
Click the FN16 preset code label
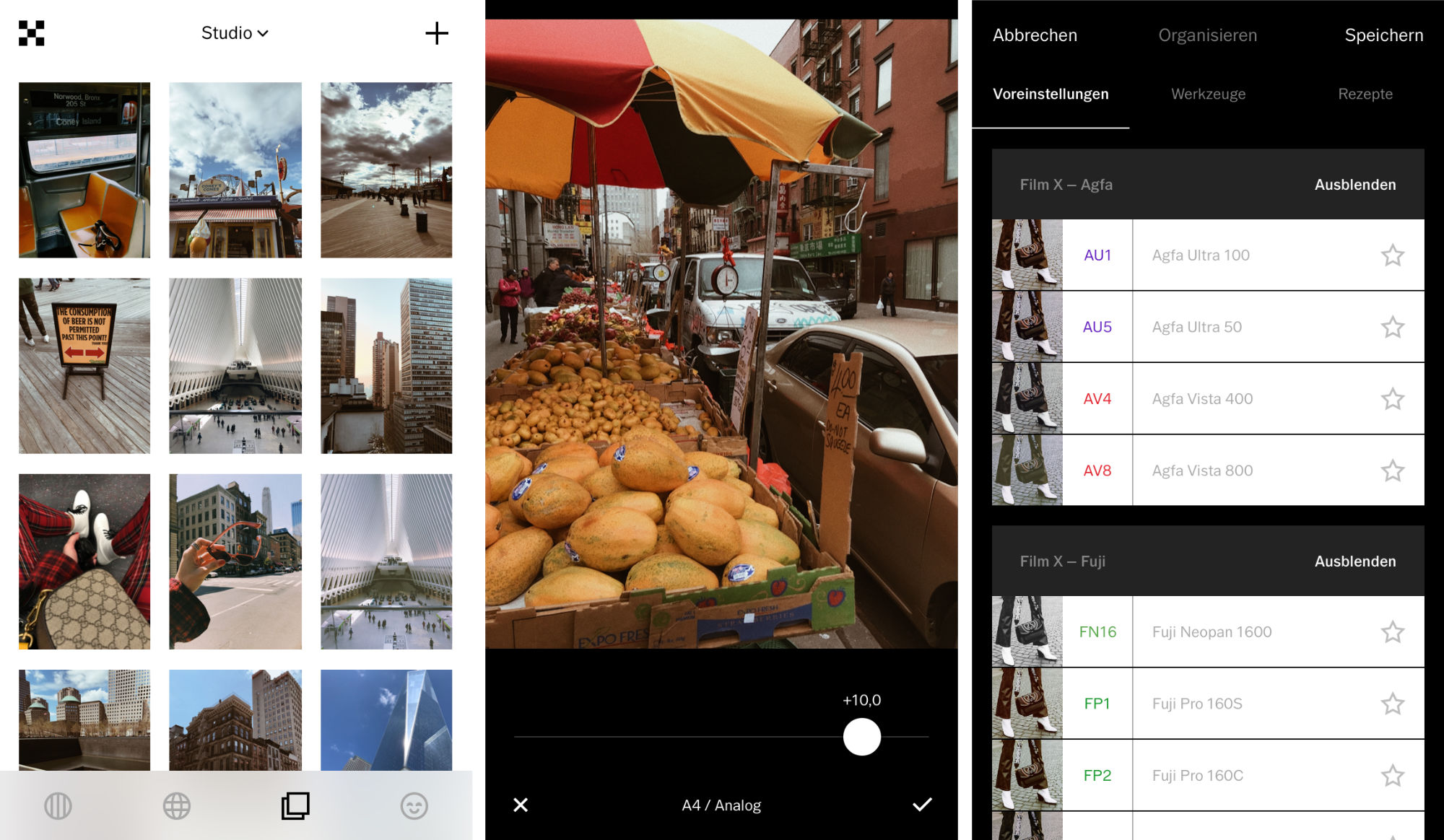(x=1097, y=631)
